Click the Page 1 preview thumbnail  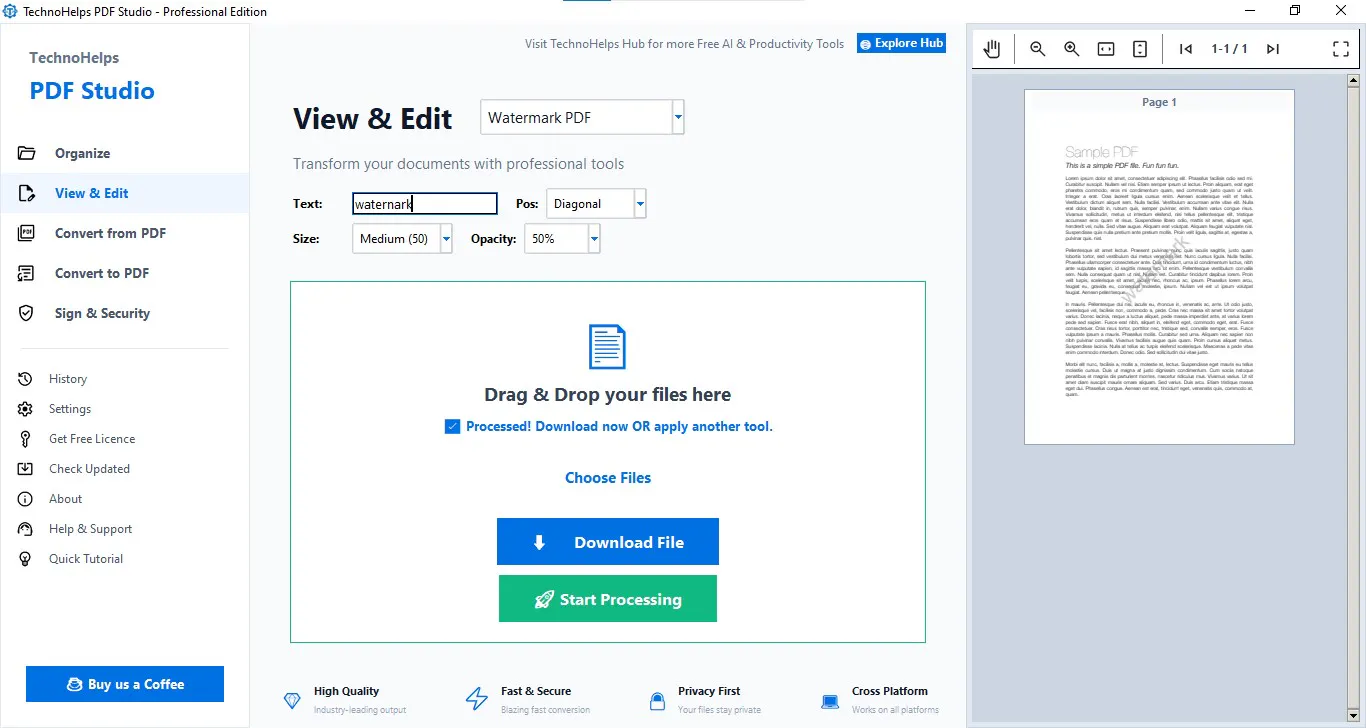click(1159, 267)
